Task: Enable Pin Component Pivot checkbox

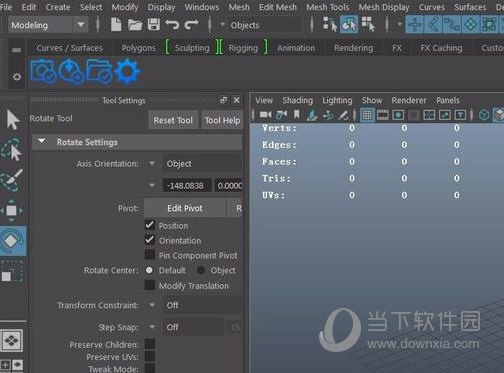Action: point(150,255)
